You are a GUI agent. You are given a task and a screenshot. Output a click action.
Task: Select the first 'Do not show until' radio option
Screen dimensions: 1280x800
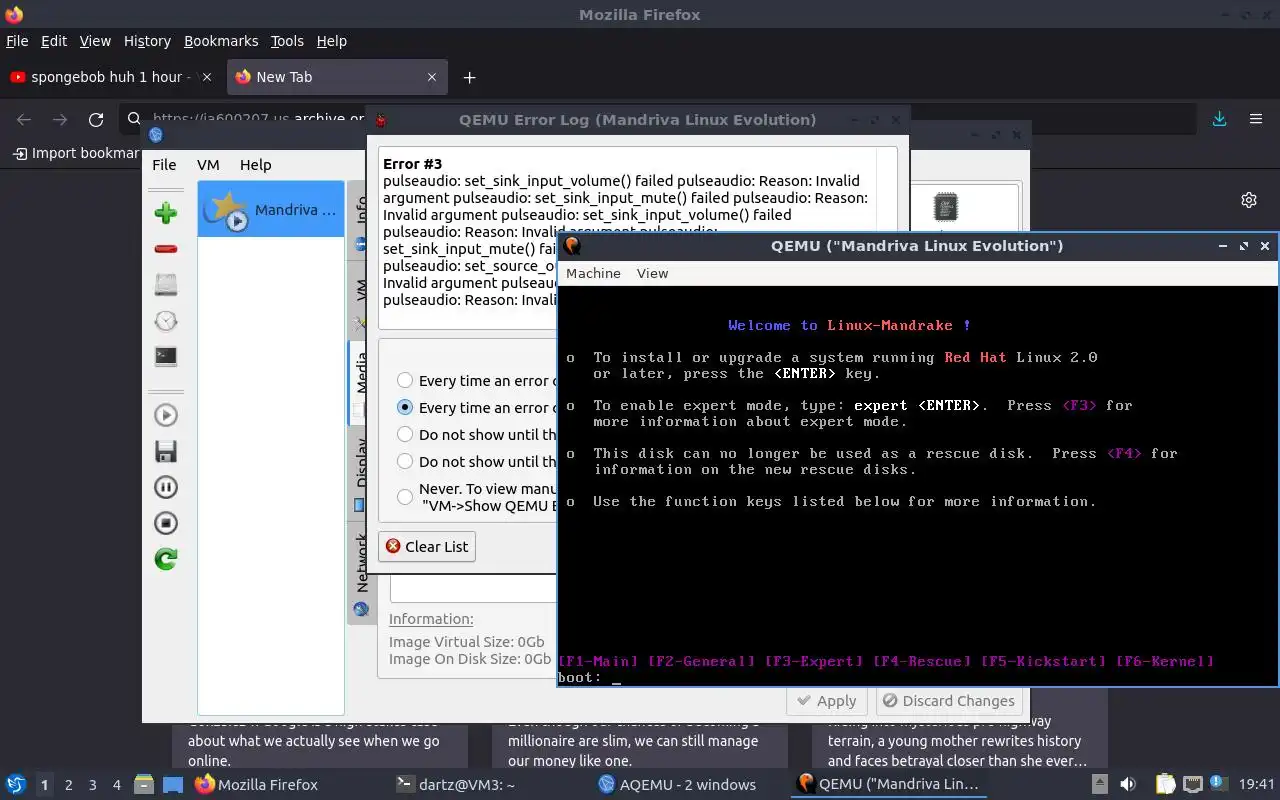(x=405, y=434)
